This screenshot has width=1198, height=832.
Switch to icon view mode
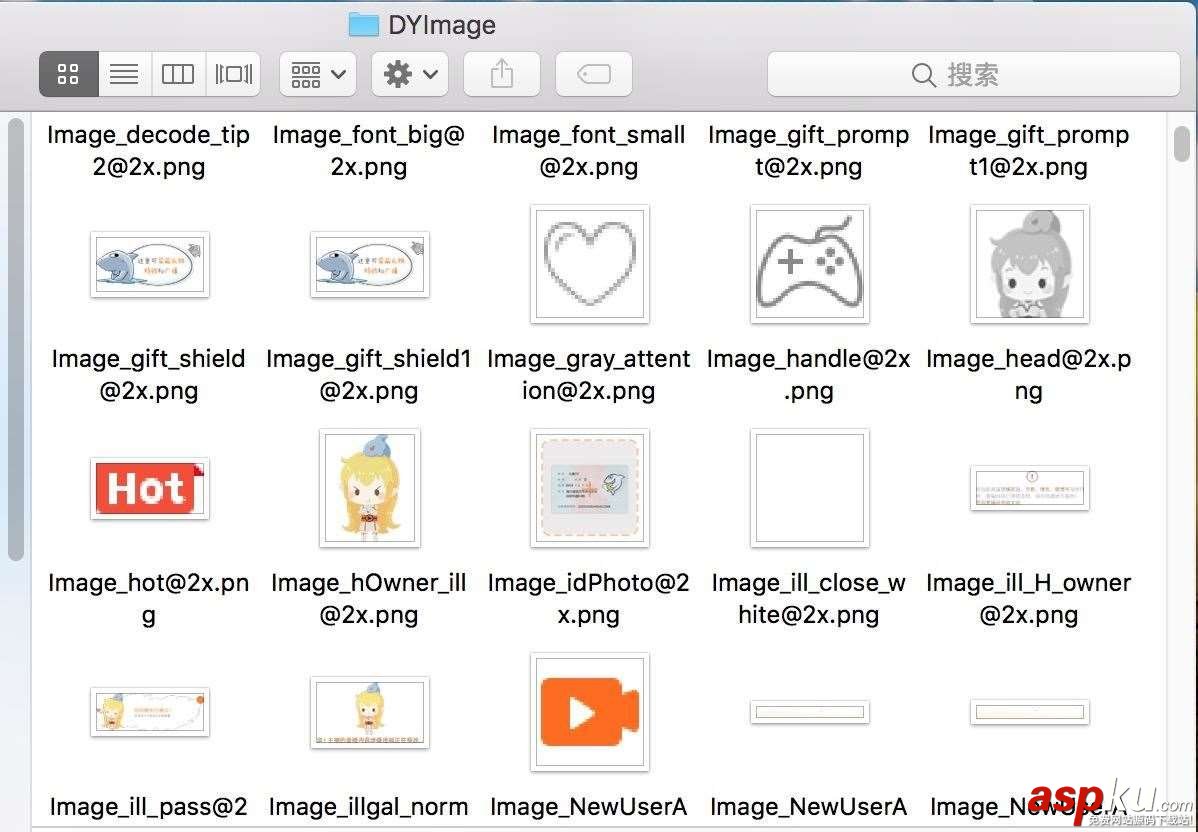tap(67, 73)
